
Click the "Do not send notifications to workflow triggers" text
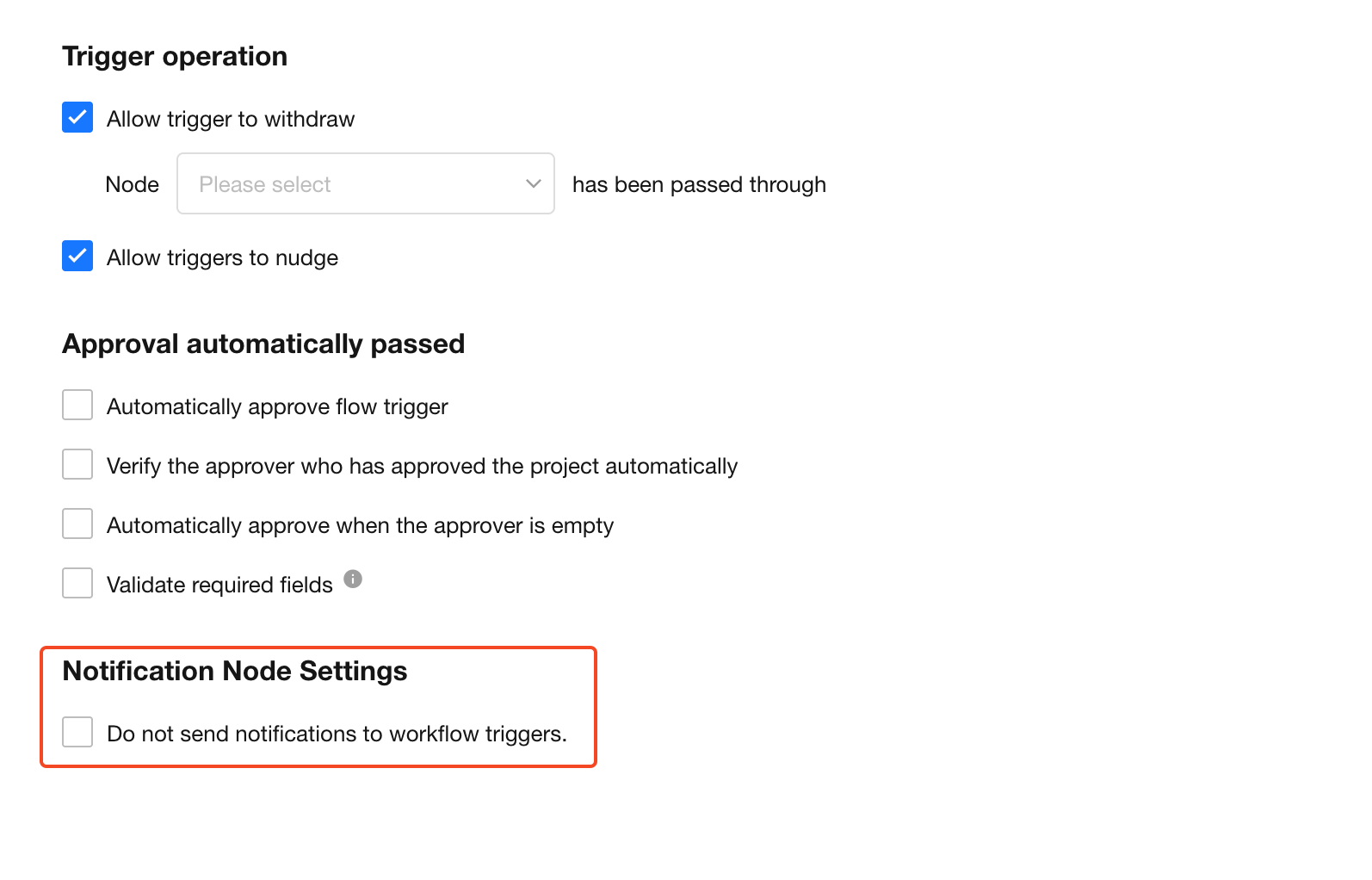coord(337,734)
